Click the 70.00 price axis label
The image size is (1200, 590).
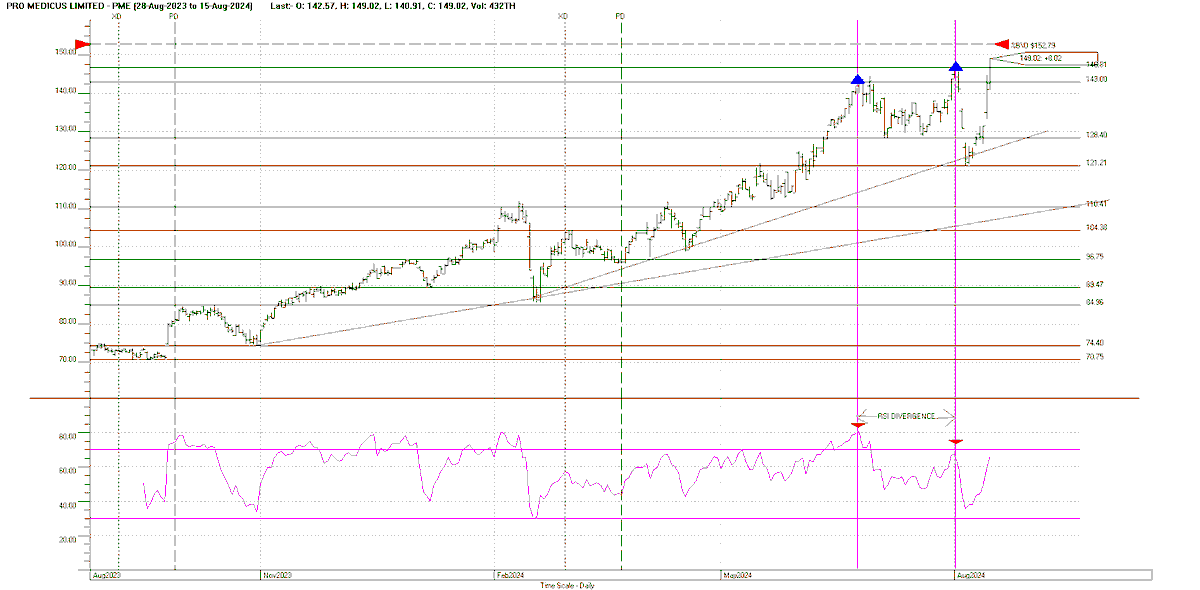[67, 360]
